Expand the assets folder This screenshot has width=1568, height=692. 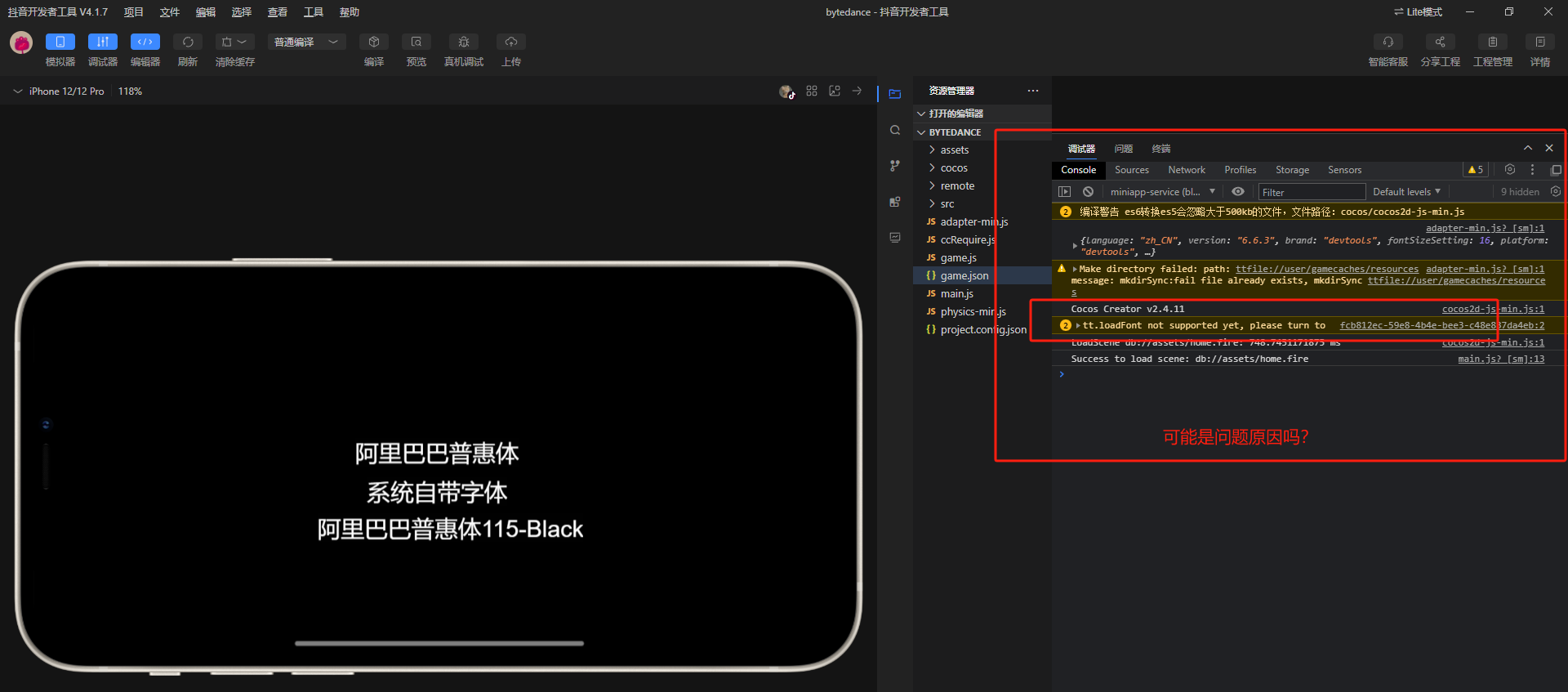tap(982, 150)
